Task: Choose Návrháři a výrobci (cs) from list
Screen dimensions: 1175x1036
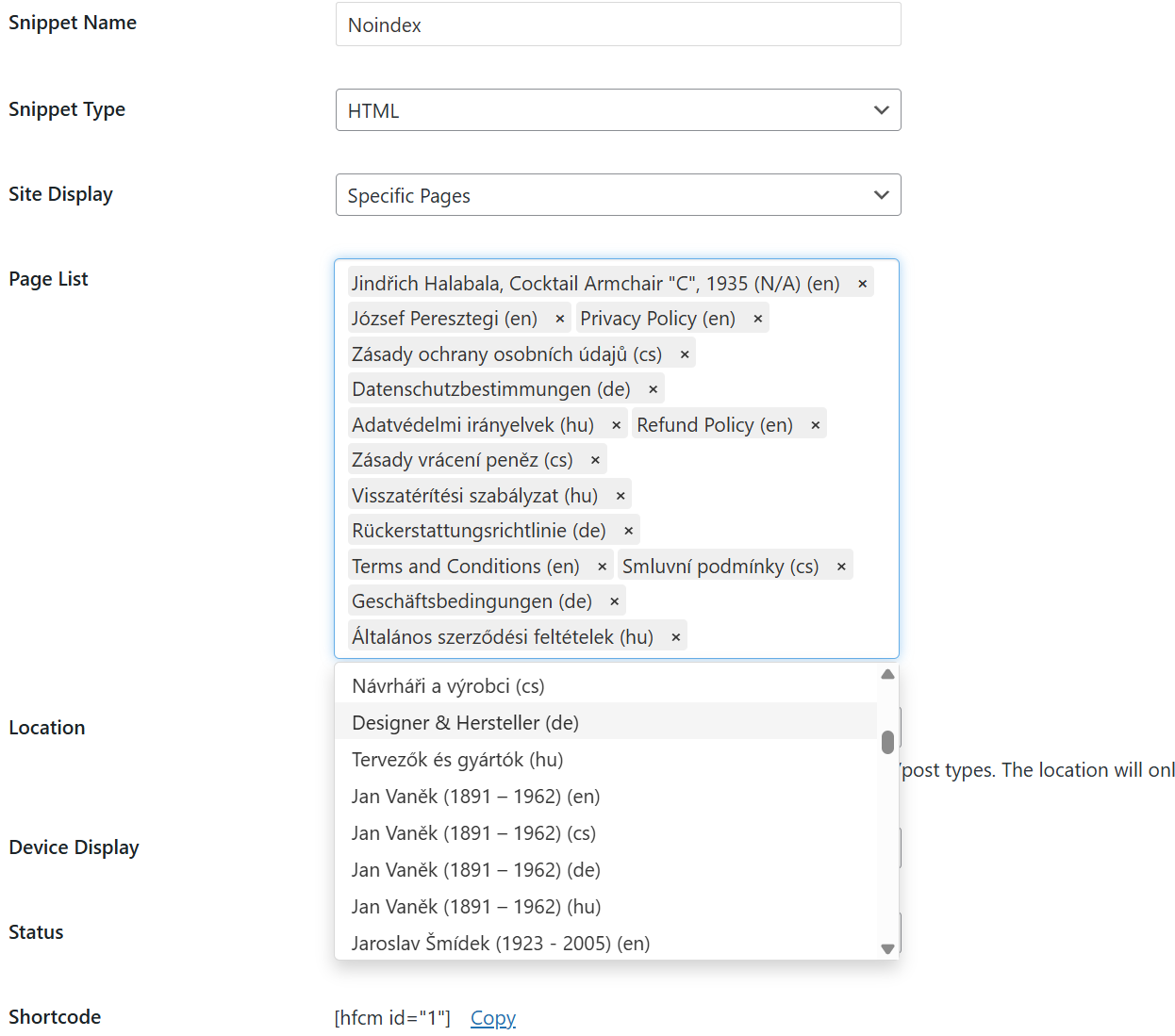Action: [448, 686]
